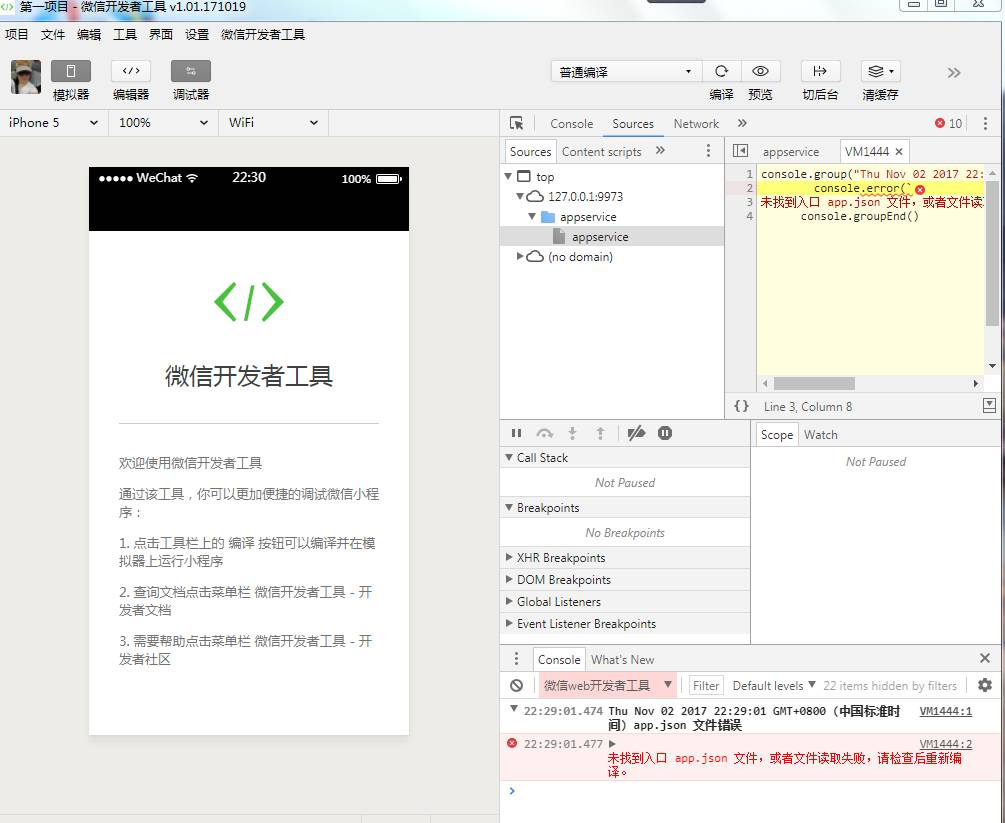
Task: Toggle pause on exceptions icon
Action: (x=665, y=433)
